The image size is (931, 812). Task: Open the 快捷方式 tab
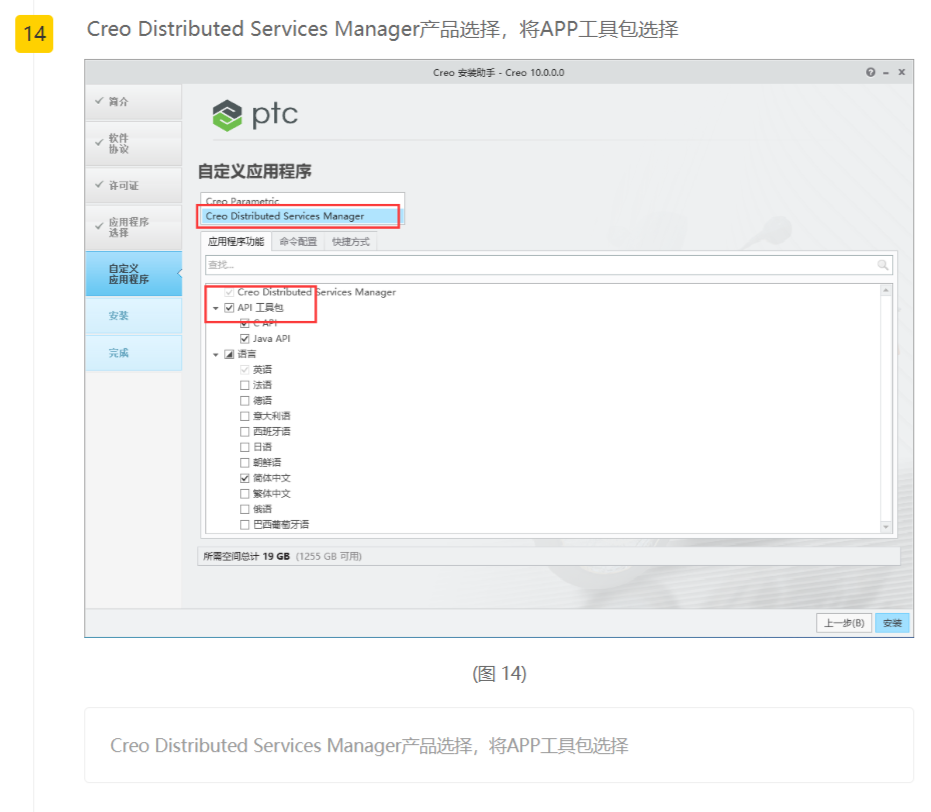[x=351, y=242]
